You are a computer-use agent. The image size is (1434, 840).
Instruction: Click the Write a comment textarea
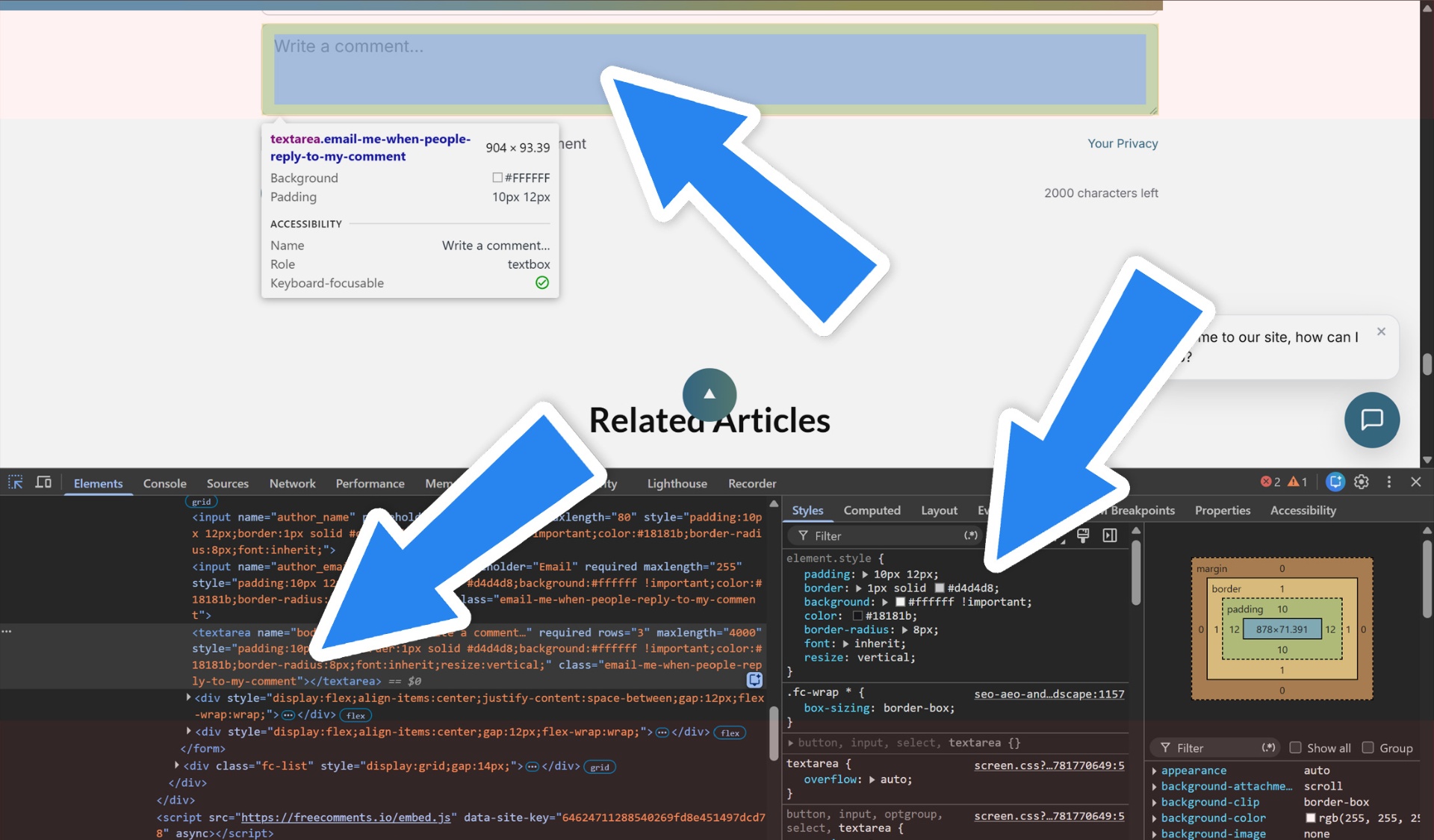(710, 69)
